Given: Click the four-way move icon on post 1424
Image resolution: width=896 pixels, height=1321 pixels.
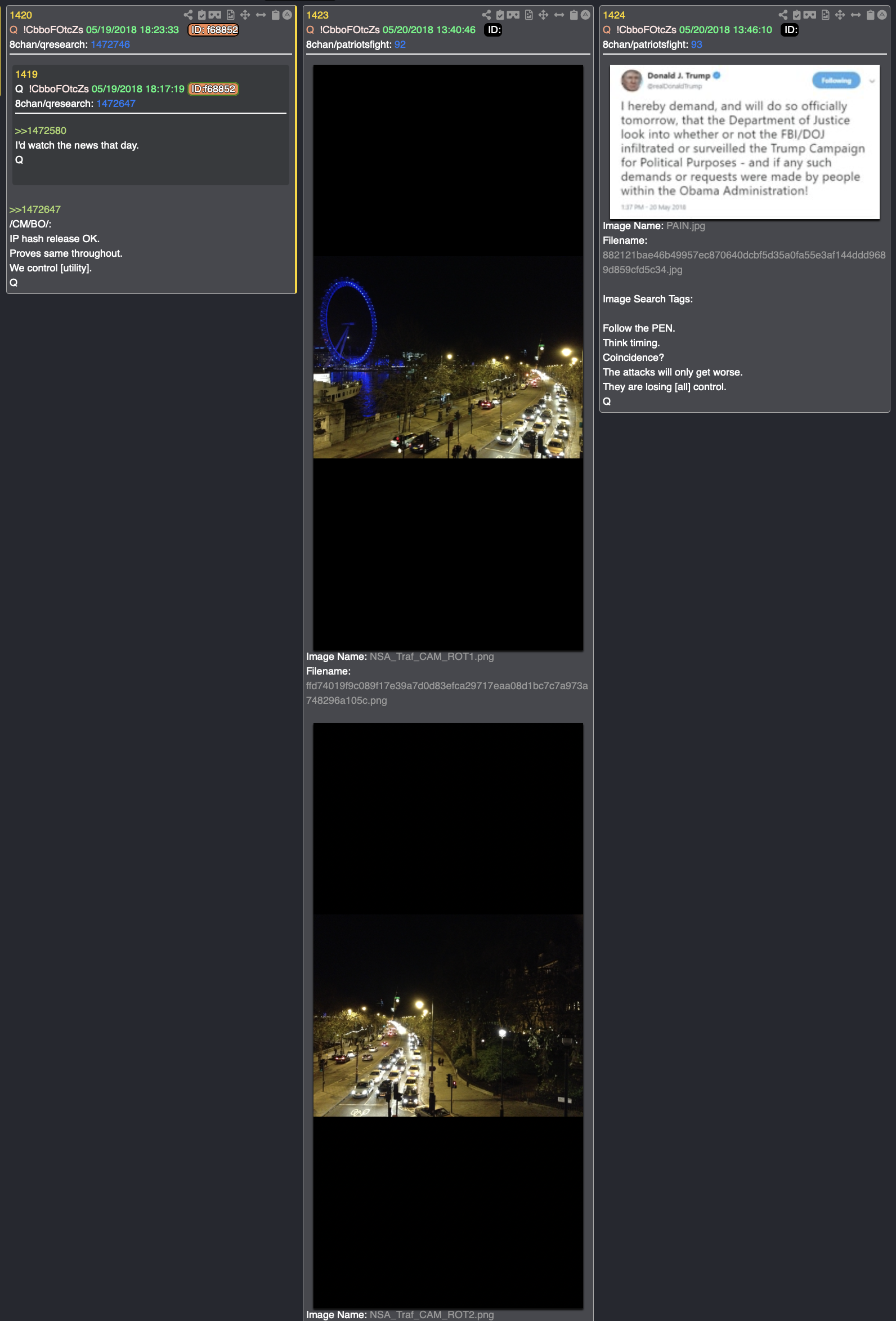Looking at the screenshot, I should click(840, 15).
